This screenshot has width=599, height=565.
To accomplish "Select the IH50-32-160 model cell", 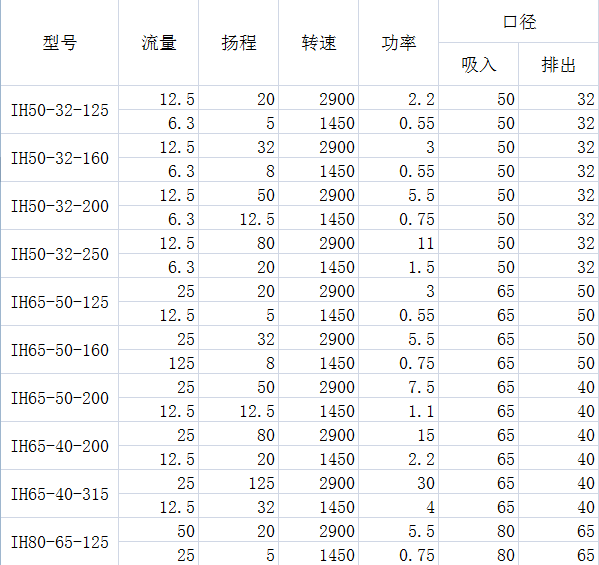I will [60, 158].
